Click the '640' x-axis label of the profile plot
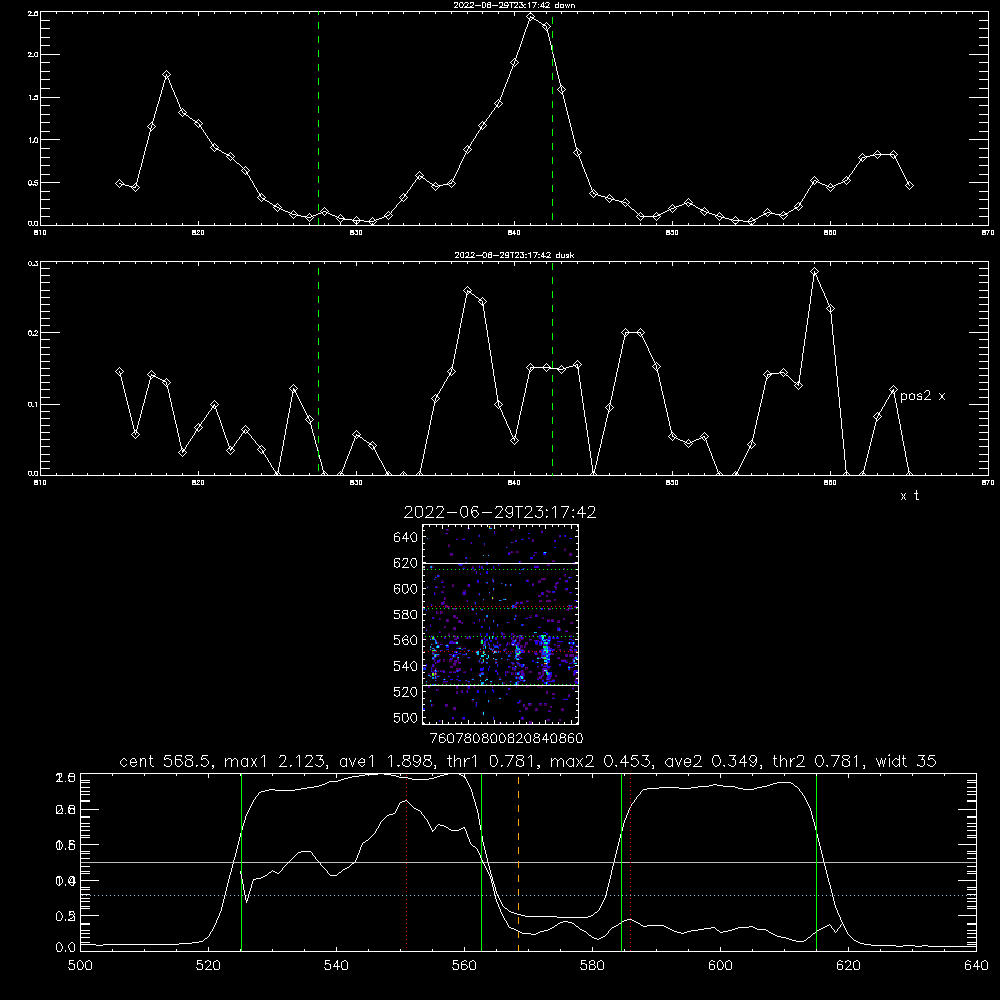This screenshot has height=1000, width=1000. click(x=976, y=966)
